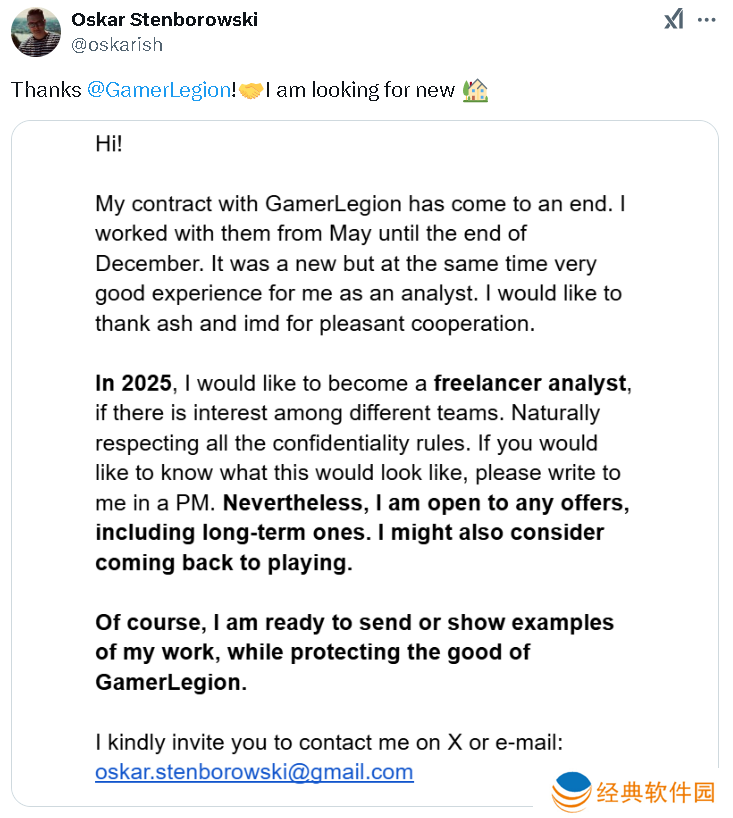Open the Oskar Stenborowski display name
This screenshot has width=733, height=818.
click(164, 20)
